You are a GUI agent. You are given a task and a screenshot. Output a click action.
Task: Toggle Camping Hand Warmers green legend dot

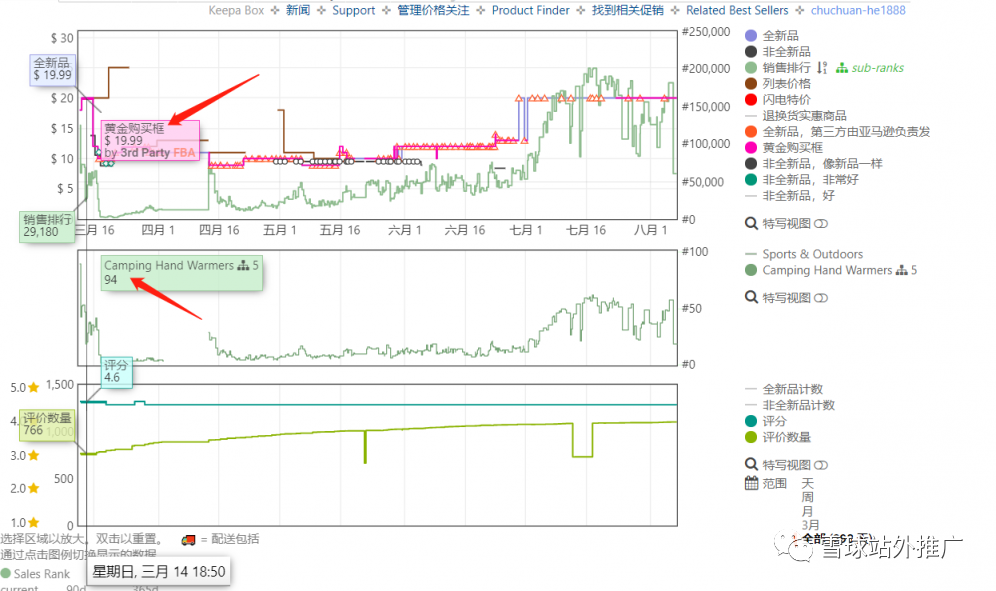[751, 270]
